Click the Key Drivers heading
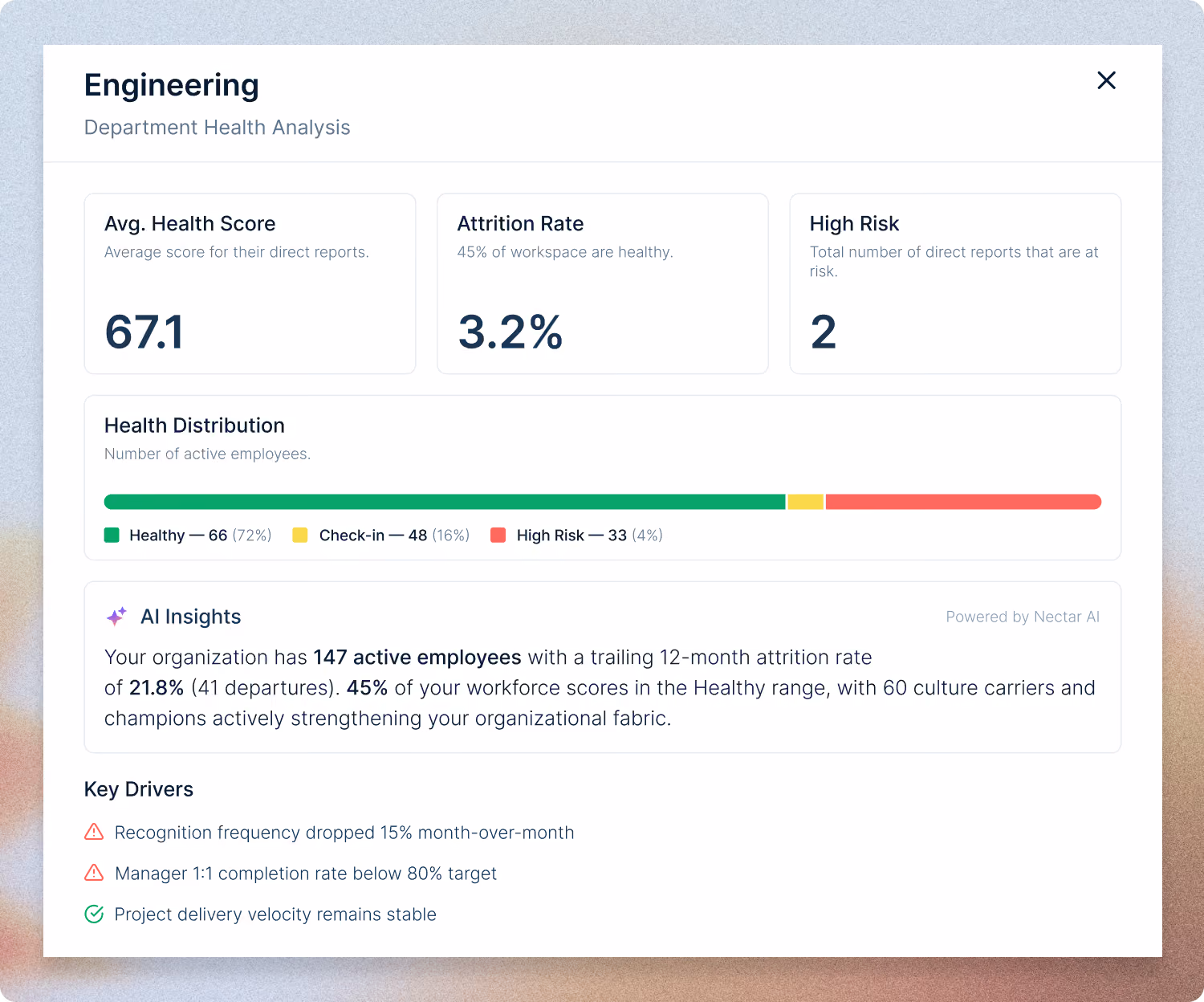1204x1002 pixels. [x=139, y=789]
